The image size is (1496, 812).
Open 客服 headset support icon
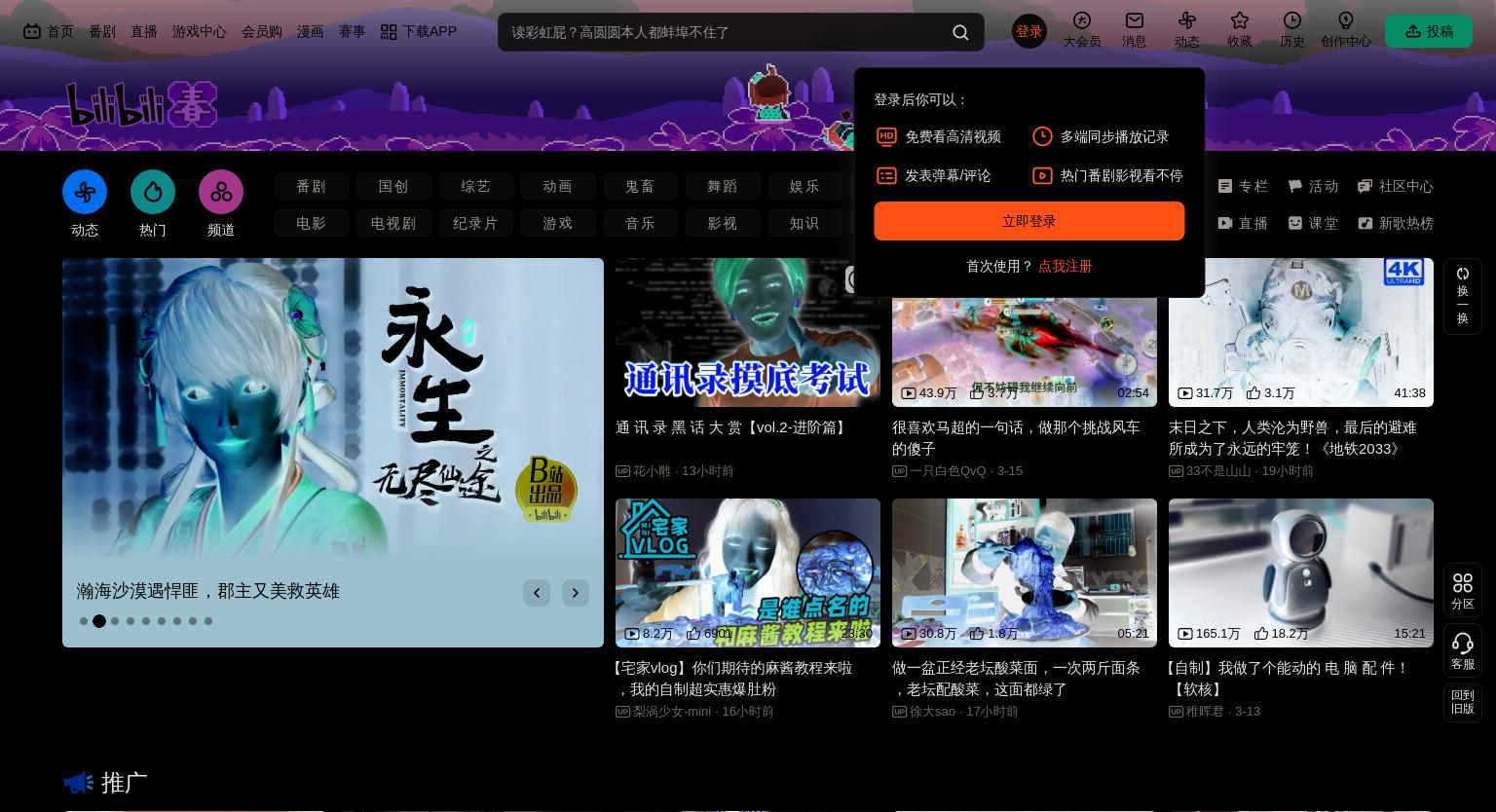[x=1463, y=644]
